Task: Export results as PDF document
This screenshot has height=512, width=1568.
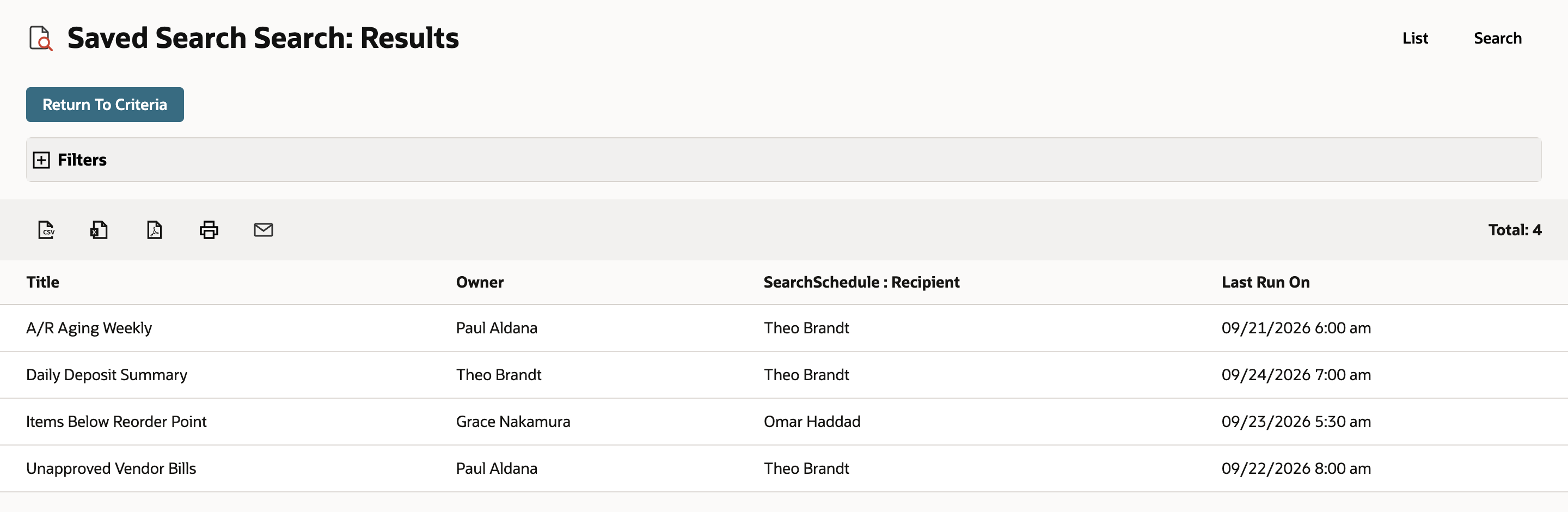Action: pos(155,229)
